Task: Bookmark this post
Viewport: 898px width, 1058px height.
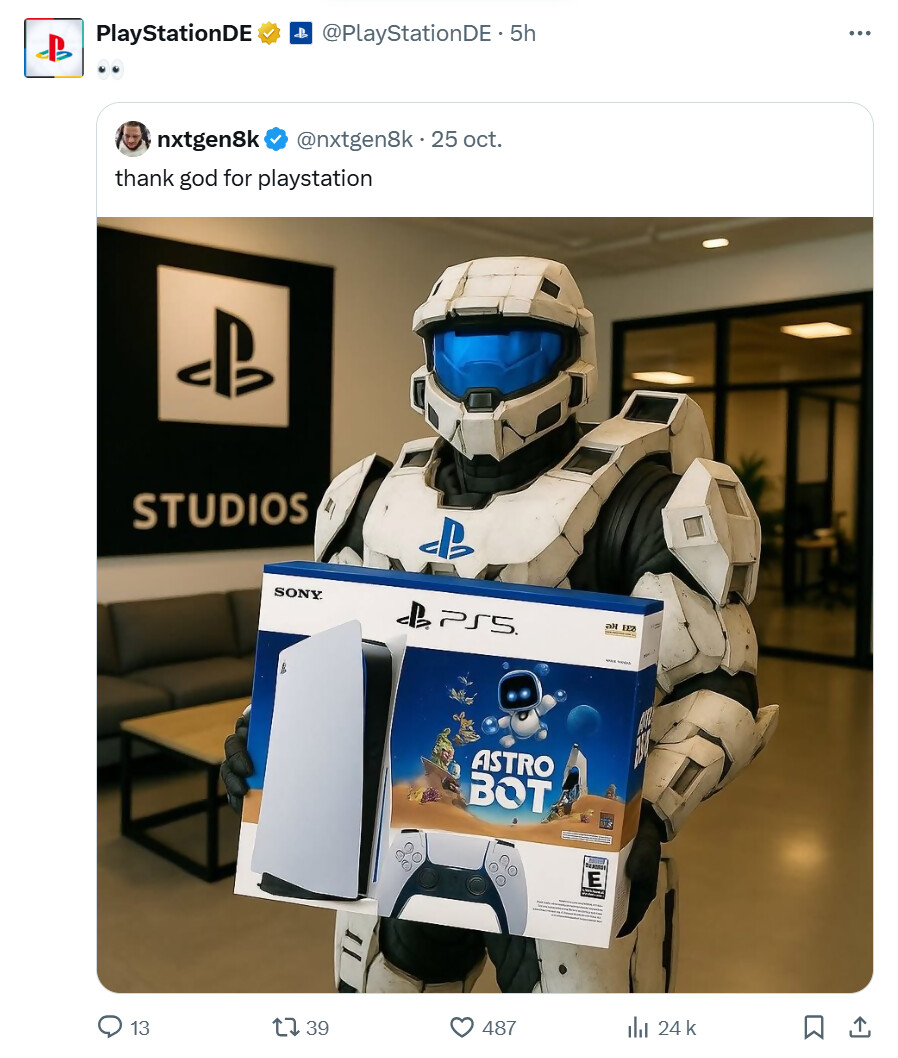Action: point(814,1027)
